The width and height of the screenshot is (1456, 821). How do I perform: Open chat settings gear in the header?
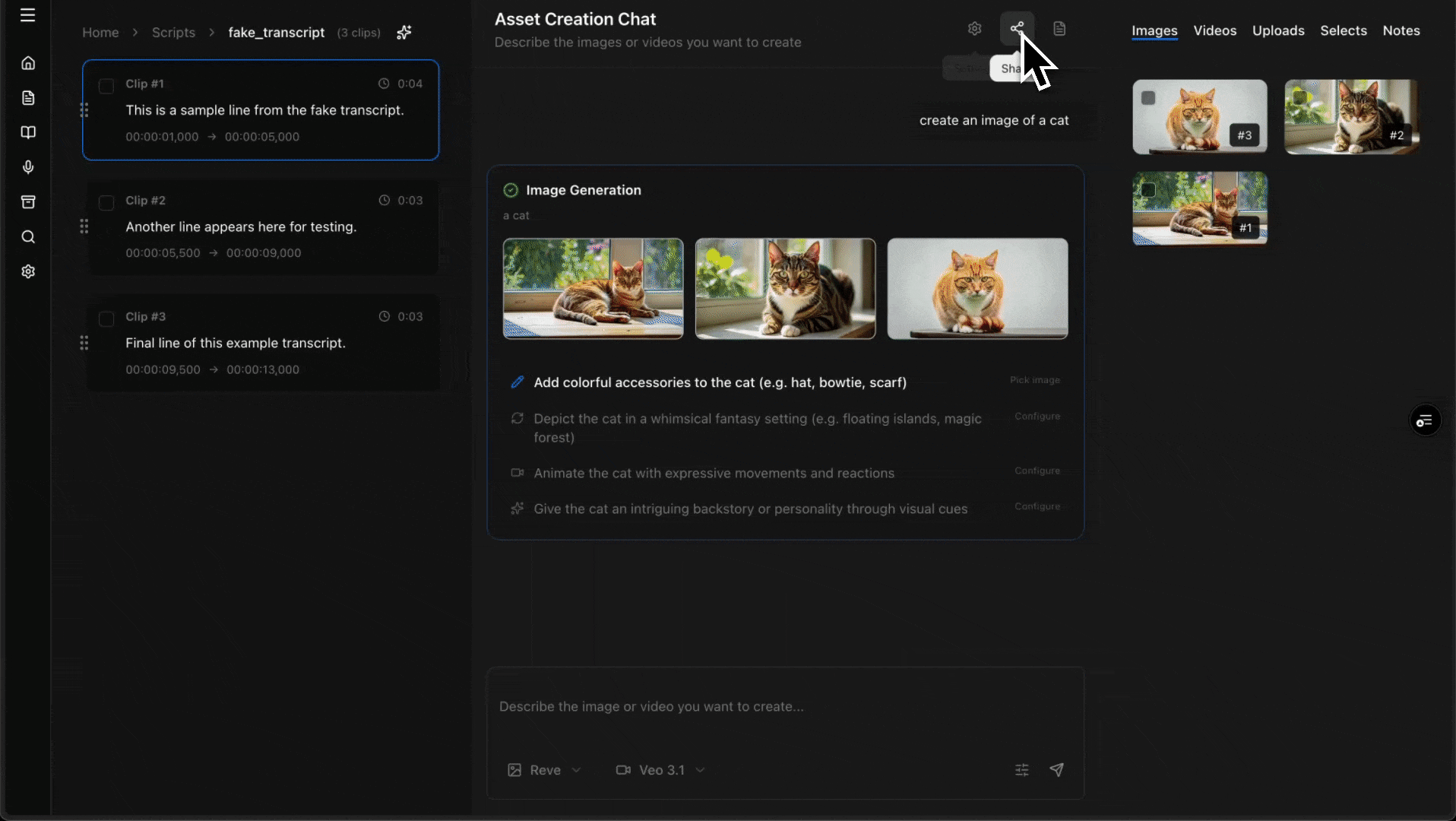(x=974, y=29)
